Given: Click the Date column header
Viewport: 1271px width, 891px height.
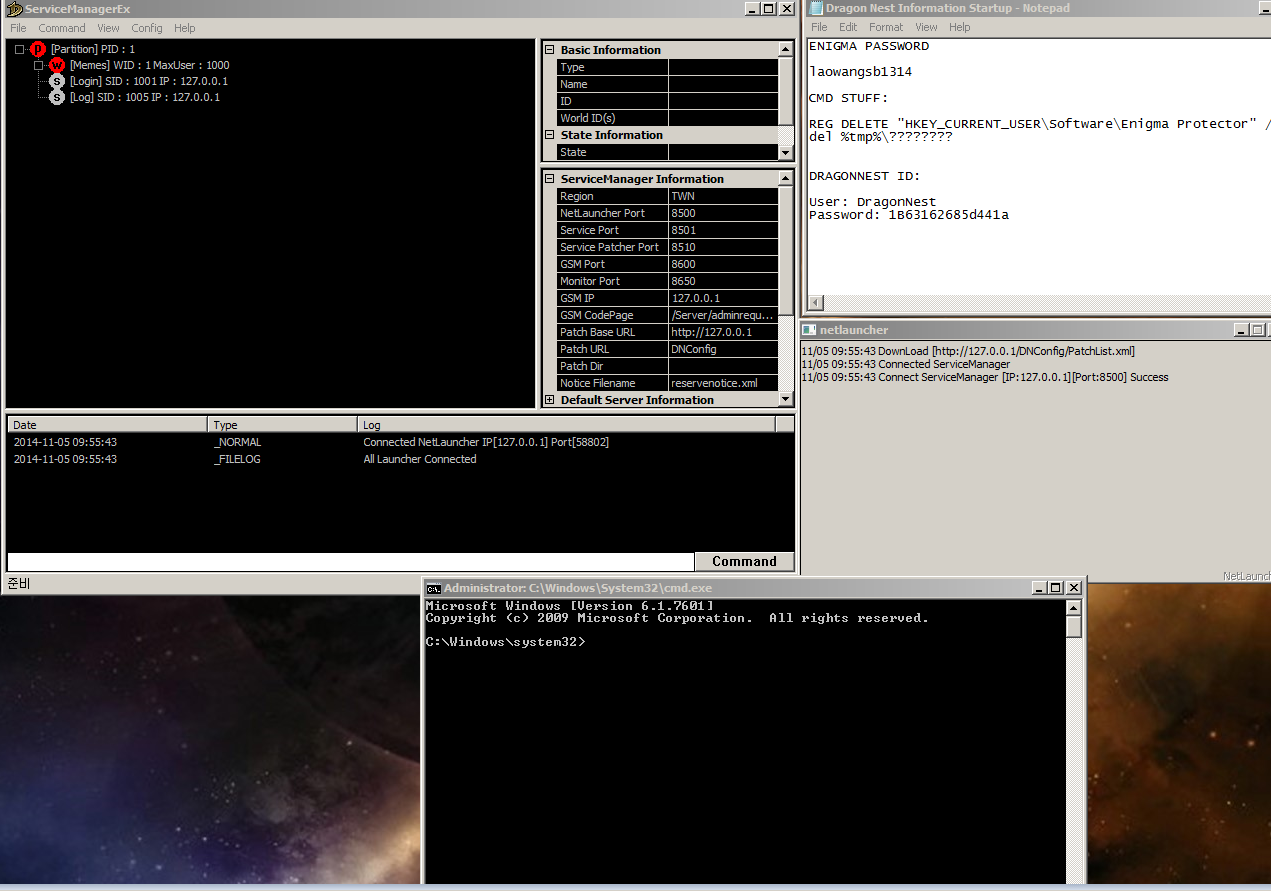Looking at the screenshot, I should click(107, 425).
